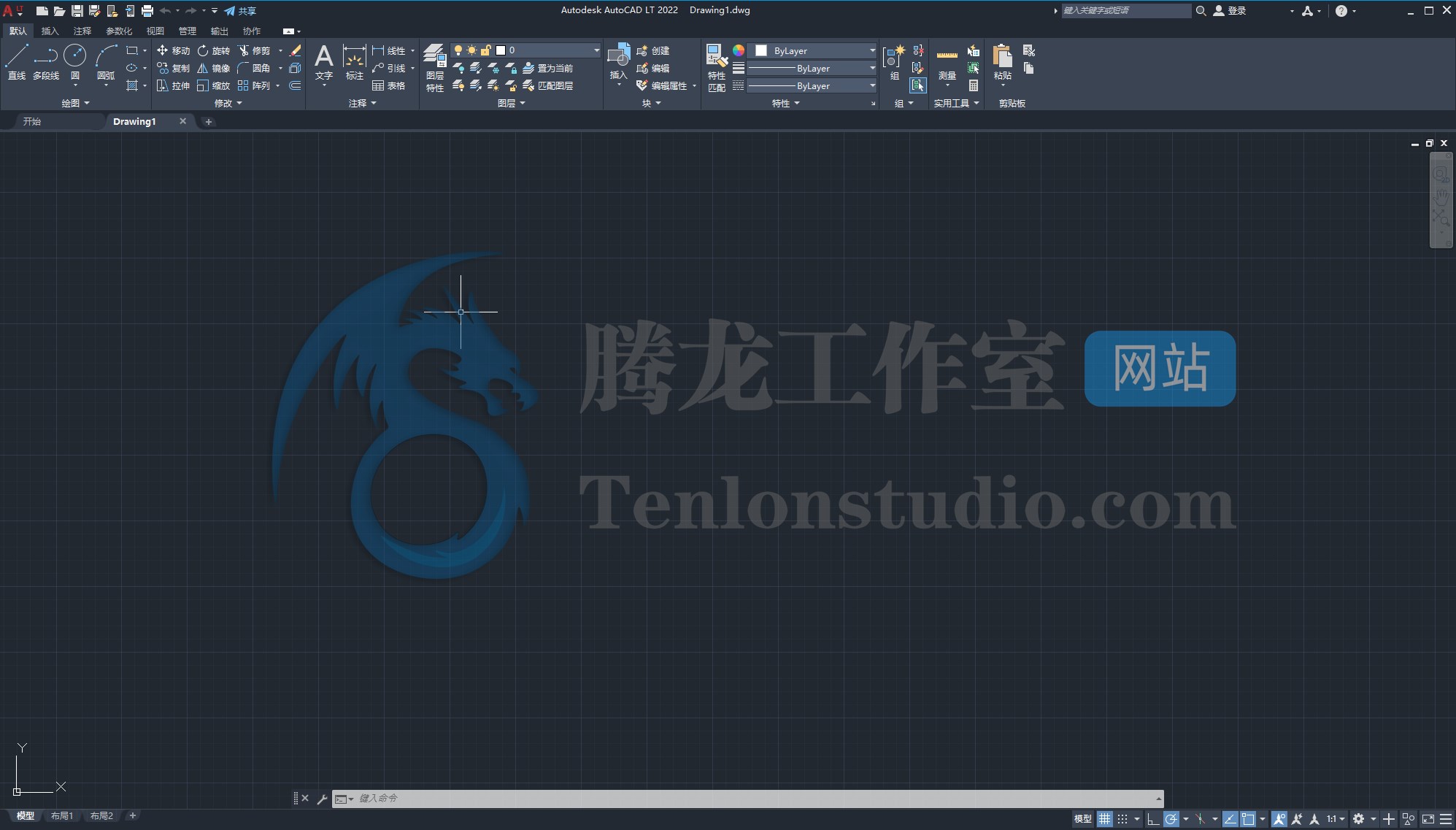
Task: Click the Table (表格) tool
Action: tap(388, 85)
